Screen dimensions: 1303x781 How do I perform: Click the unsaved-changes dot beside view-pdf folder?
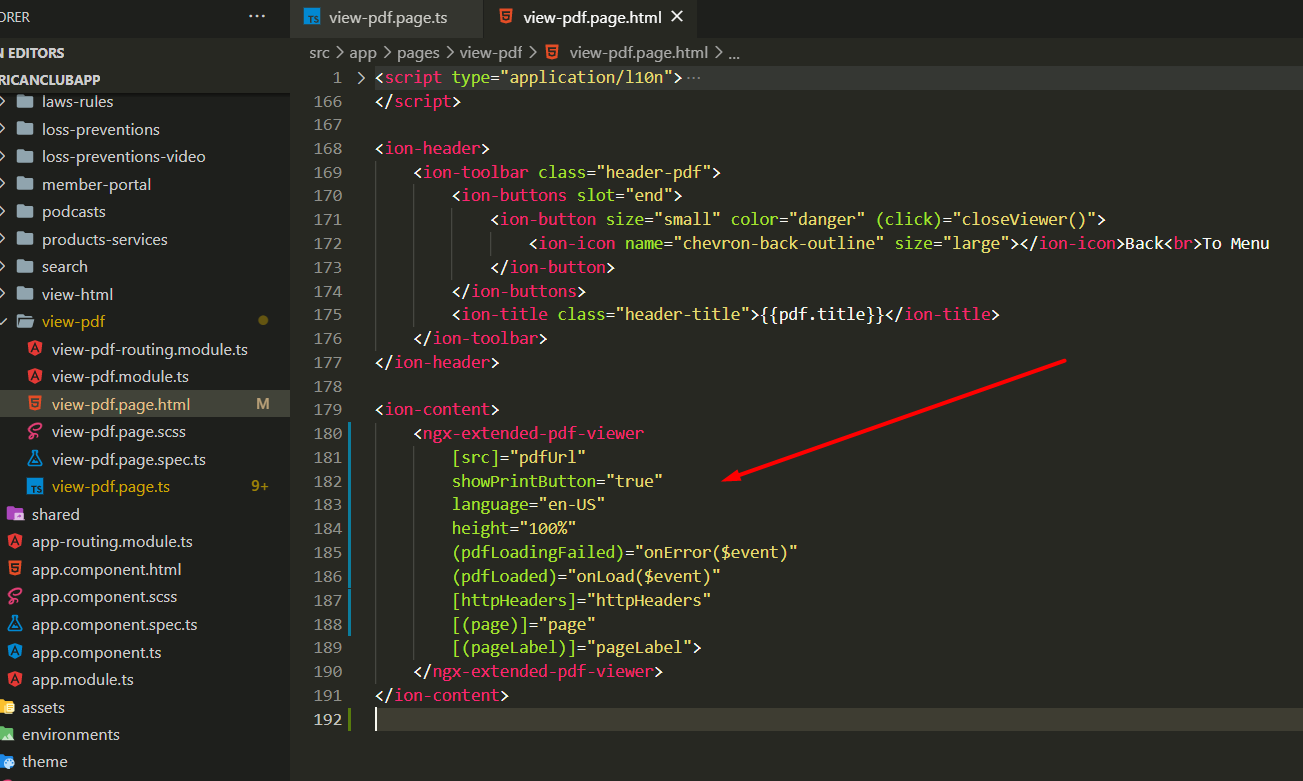click(x=262, y=321)
